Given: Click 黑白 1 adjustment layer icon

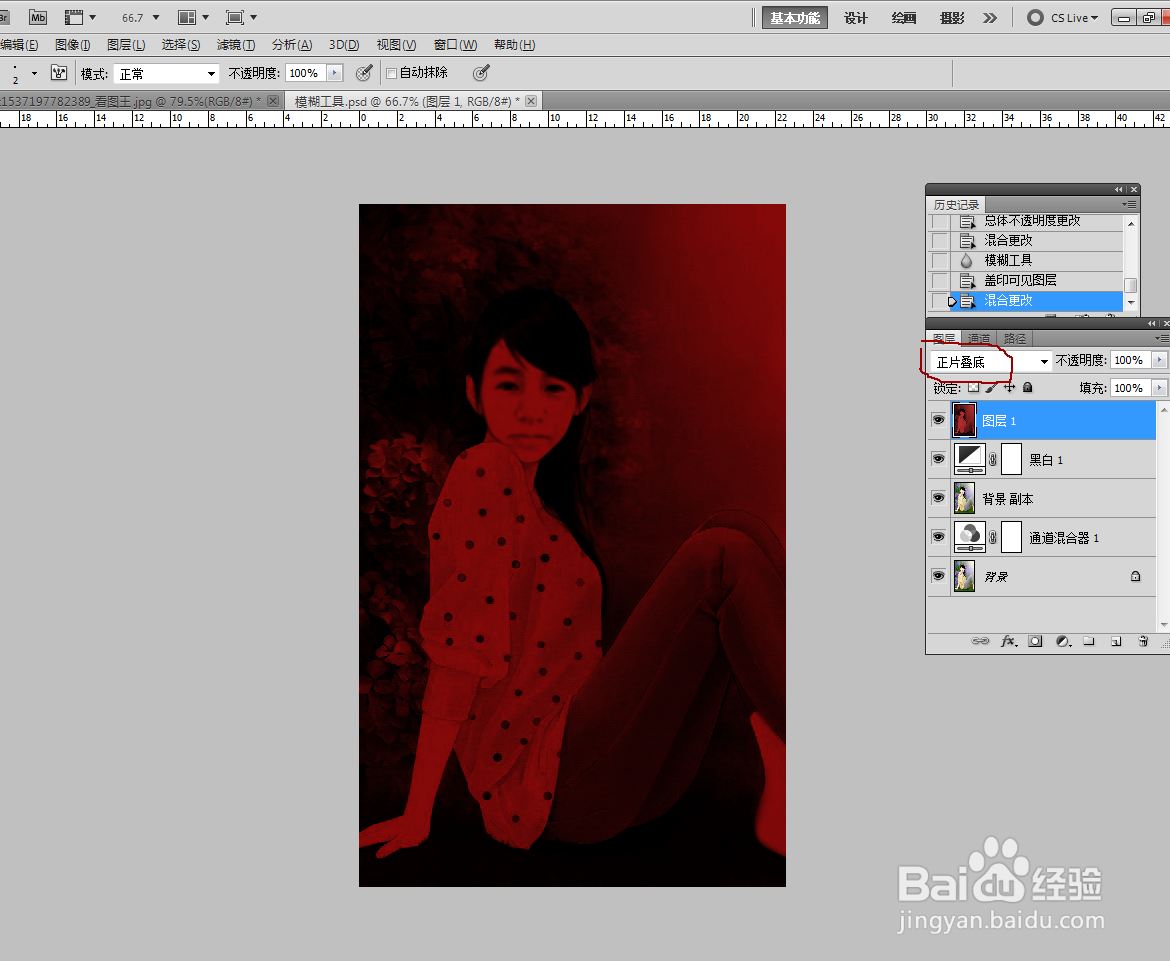Looking at the screenshot, I should (x=969, y=459).
